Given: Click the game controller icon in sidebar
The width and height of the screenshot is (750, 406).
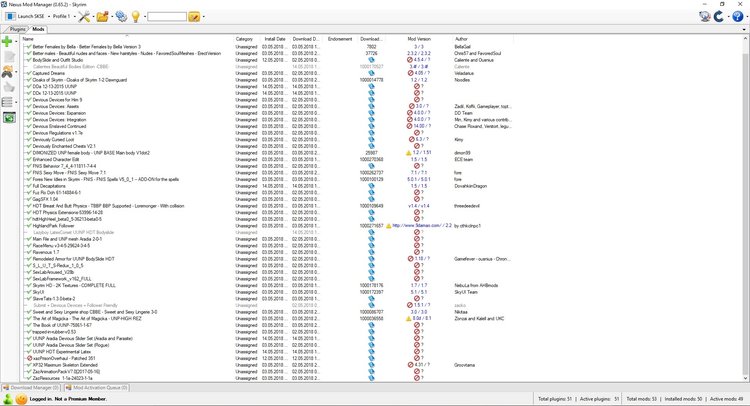Looking at the screenshot, I should [x=7, y=72].
